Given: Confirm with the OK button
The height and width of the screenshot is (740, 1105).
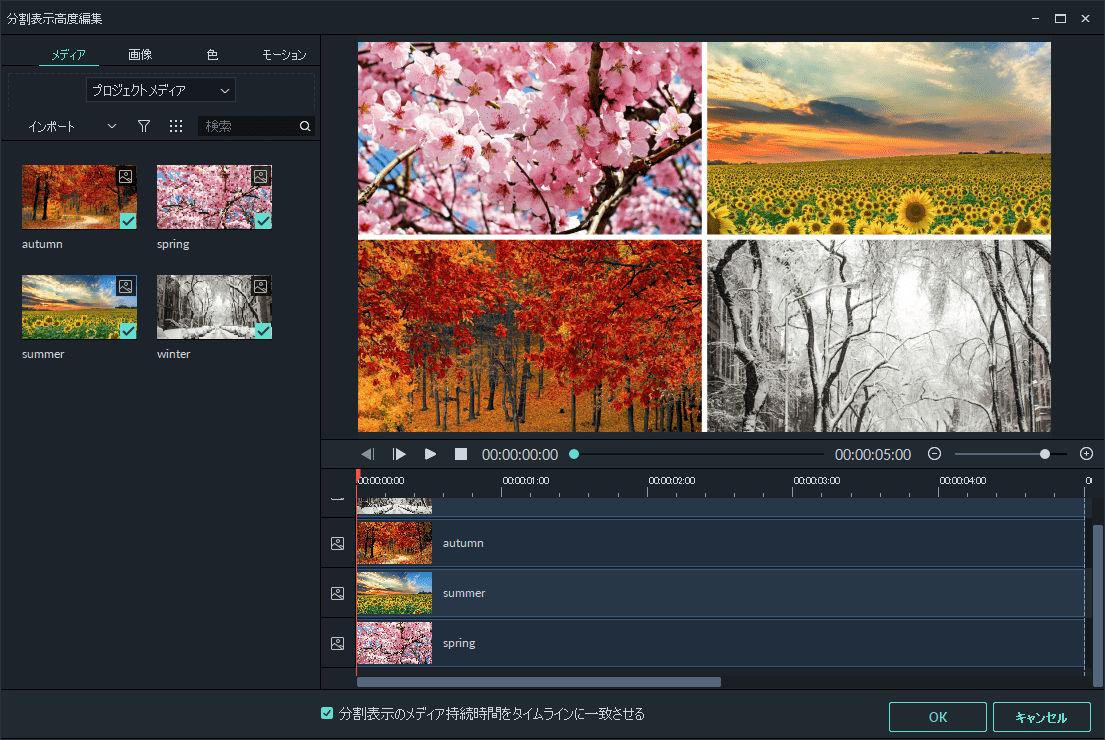Looking at the screenshot, I should click(x=937, y=717).
